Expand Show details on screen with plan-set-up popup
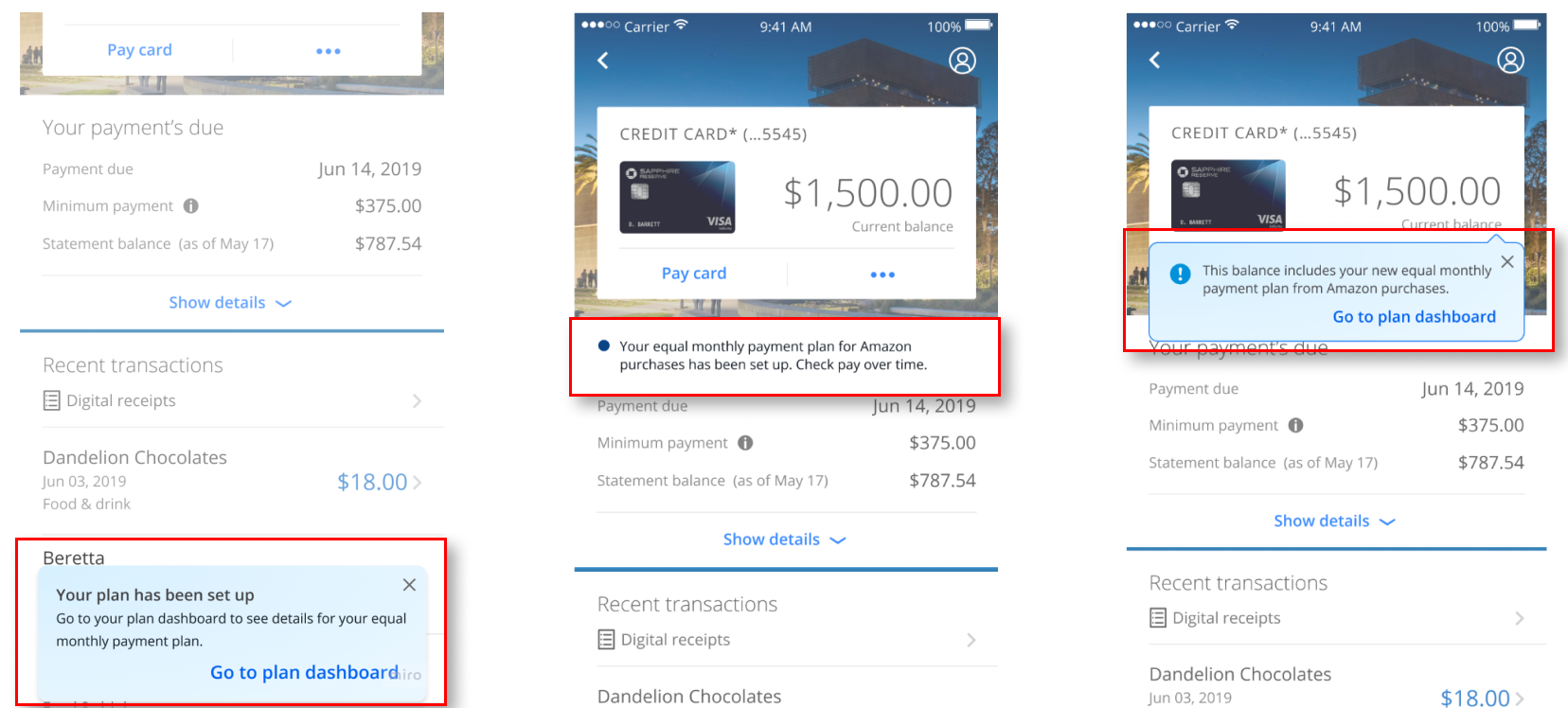Viewport: 1568px width, 708px height. [230, 303]
